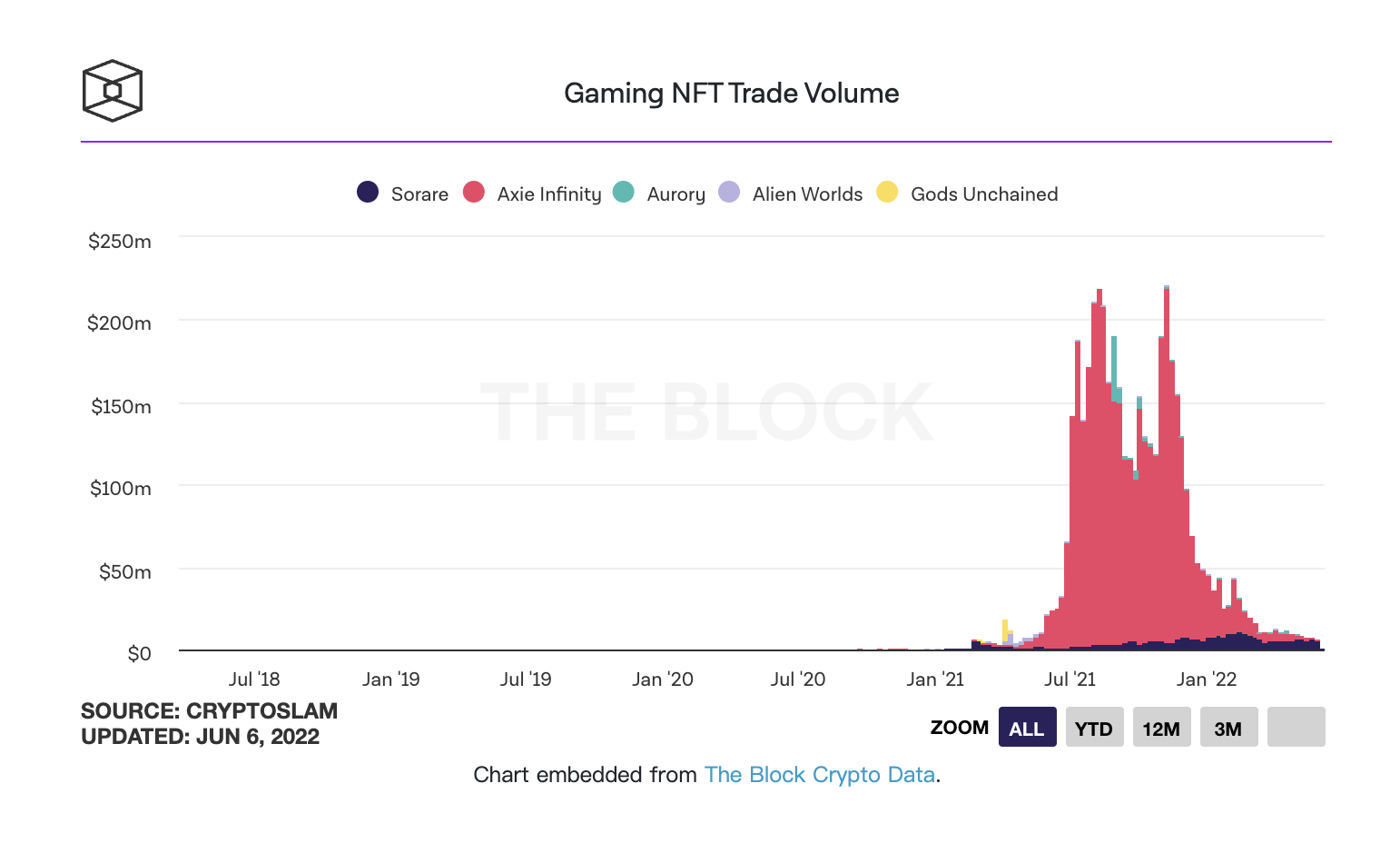Click The Block cube logo icon
The width and height of the screenshot is (1400, 843).
(x=113, y=91)
